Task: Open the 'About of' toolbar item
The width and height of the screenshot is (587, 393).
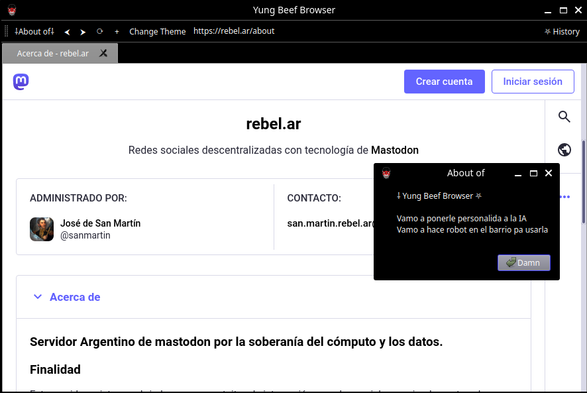Action: [34, 32]
